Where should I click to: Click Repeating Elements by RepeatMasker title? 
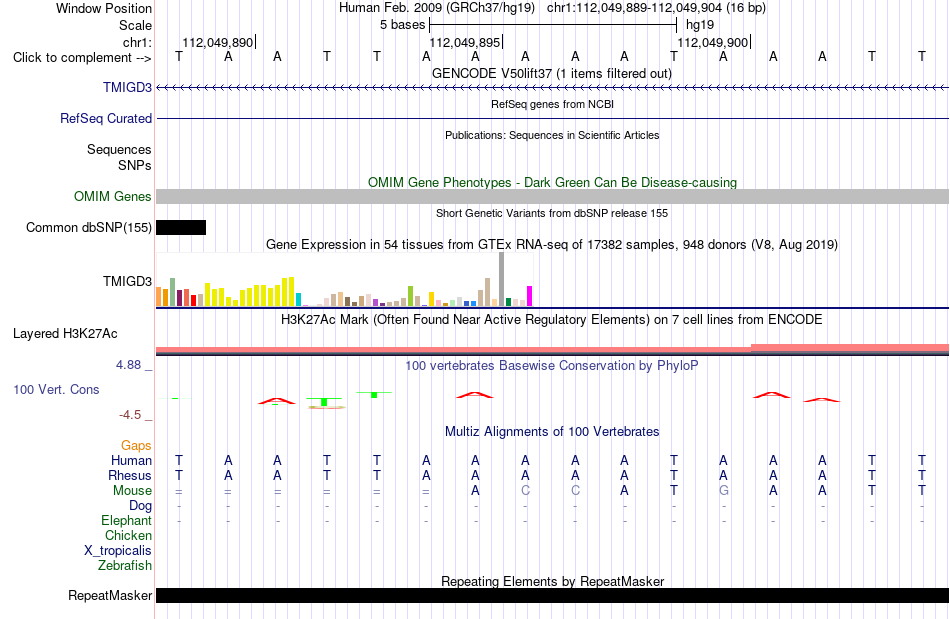pos(553,581)
